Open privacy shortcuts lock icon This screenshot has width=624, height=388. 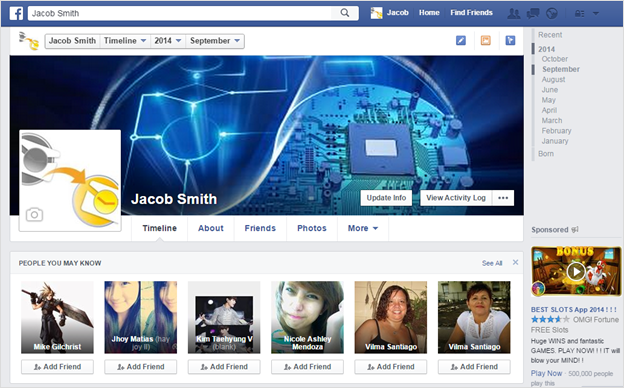point(579,14)
